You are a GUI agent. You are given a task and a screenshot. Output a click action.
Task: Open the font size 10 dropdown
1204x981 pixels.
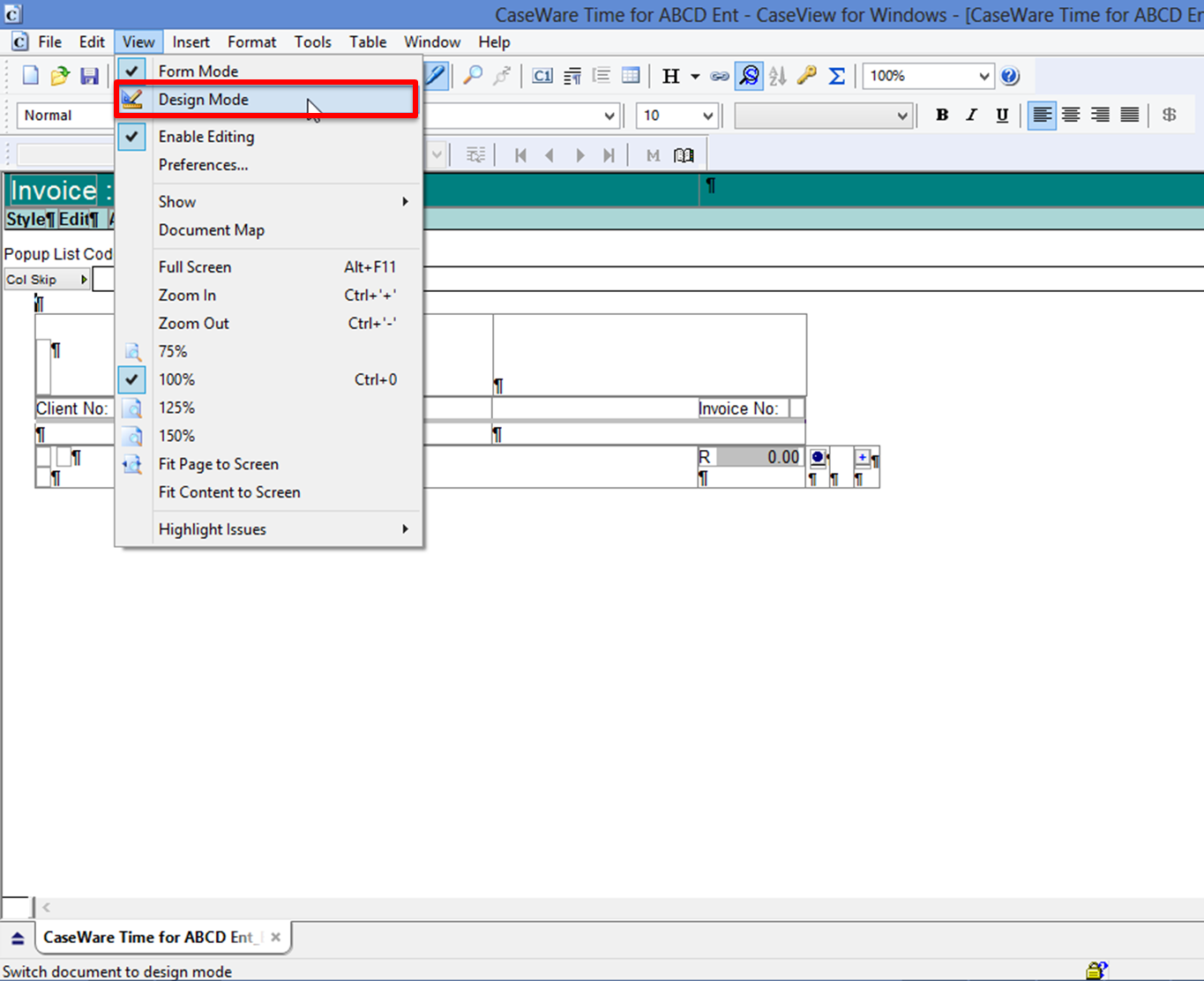point(707,116)
